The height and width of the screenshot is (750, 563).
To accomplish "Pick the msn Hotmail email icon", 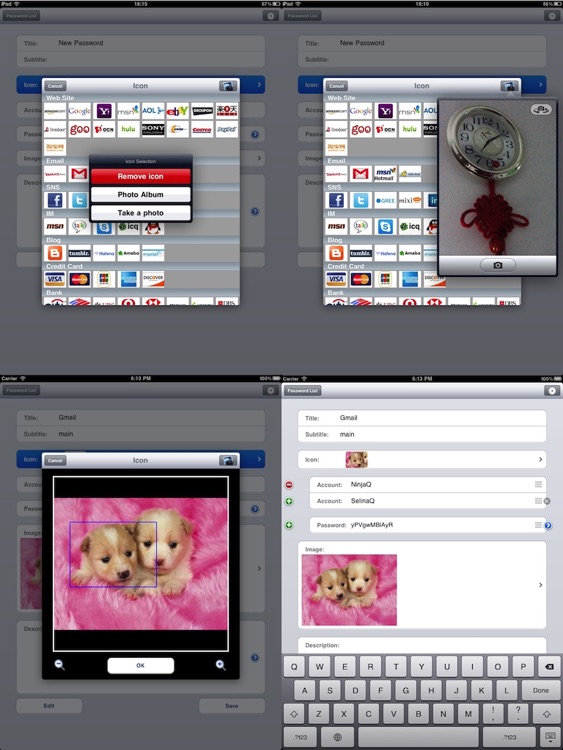I will click(385, 174).
